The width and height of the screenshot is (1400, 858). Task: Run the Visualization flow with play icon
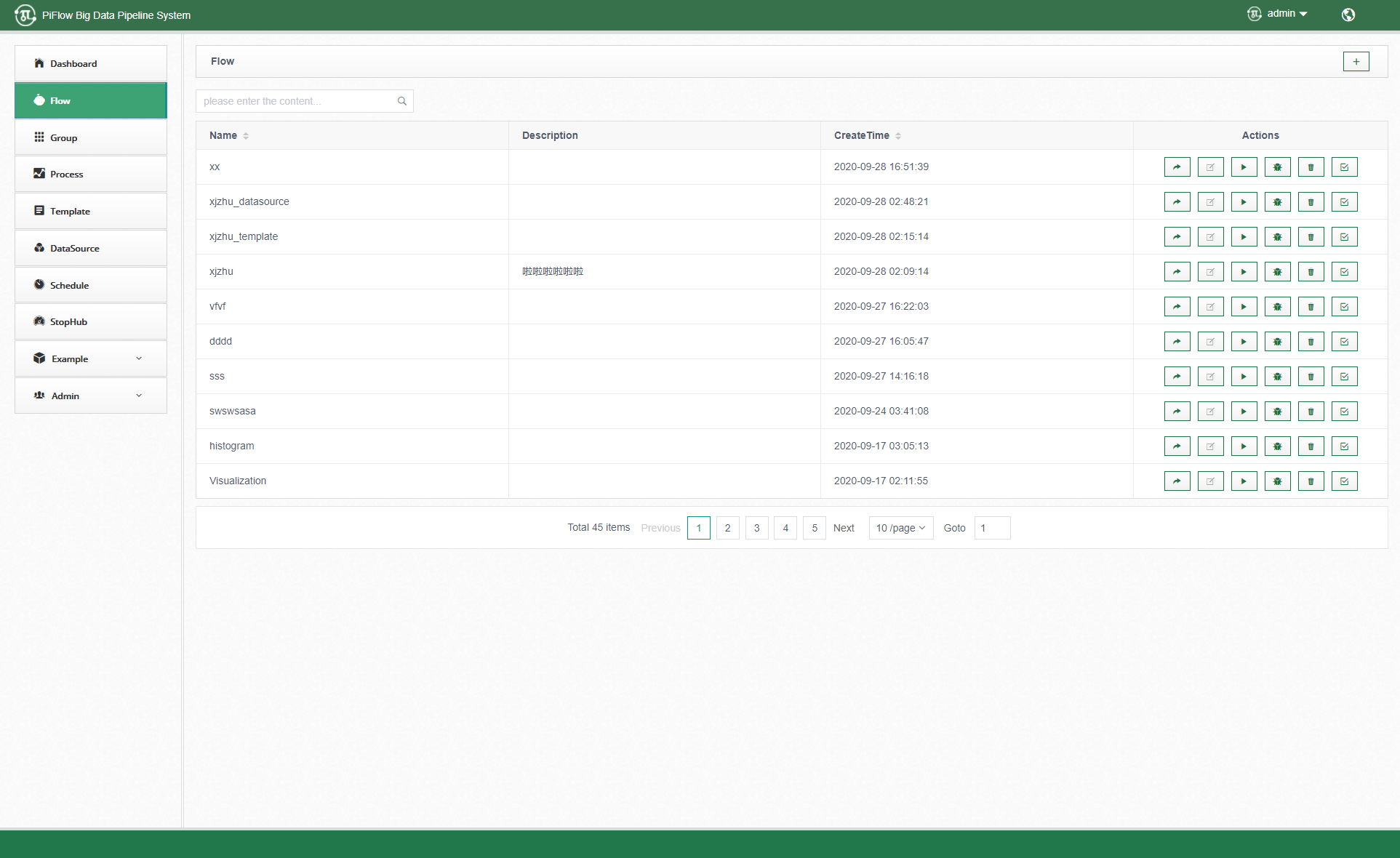pos(1244,481)
